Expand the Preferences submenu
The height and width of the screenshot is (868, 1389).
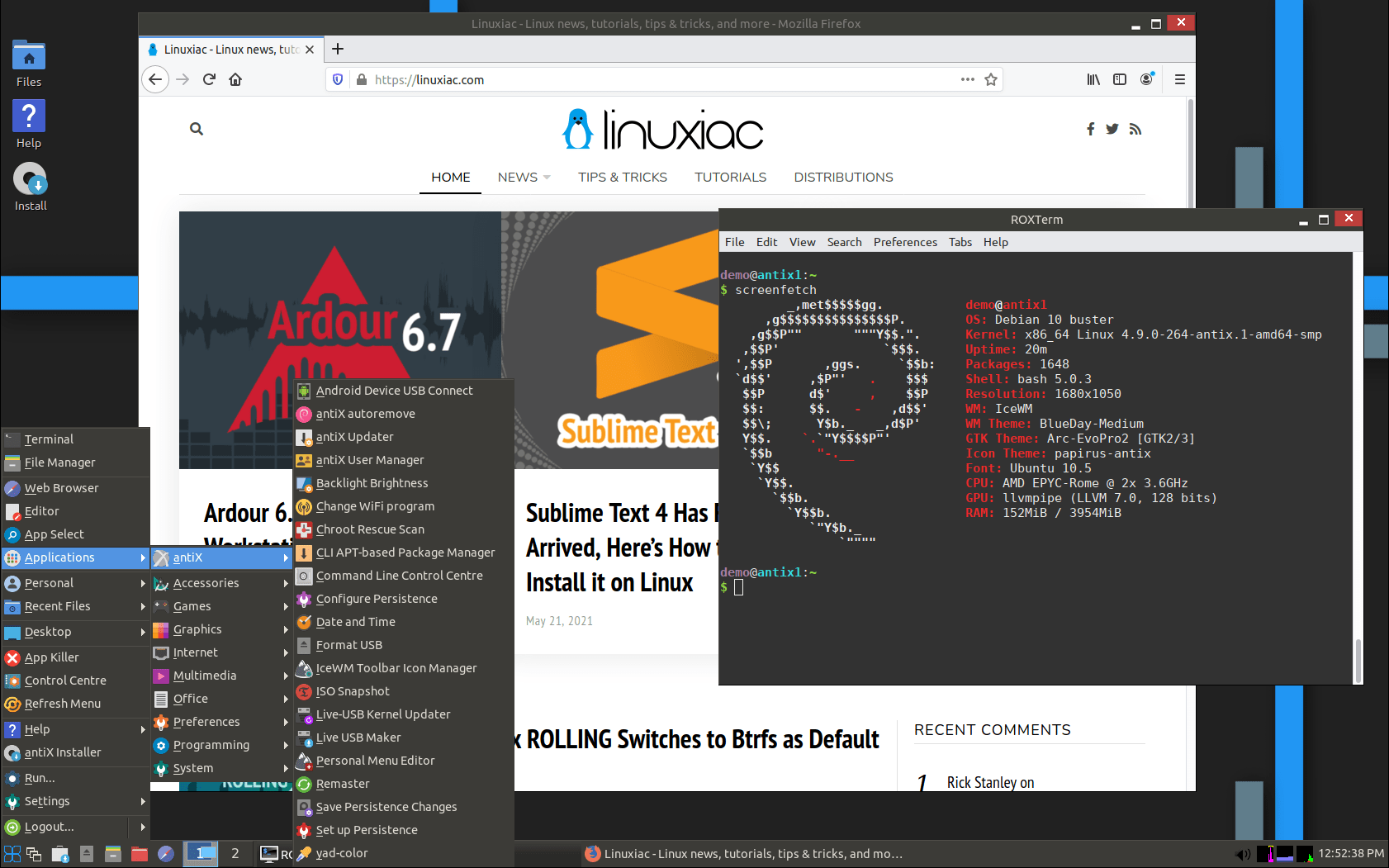(x=221, y=722)
